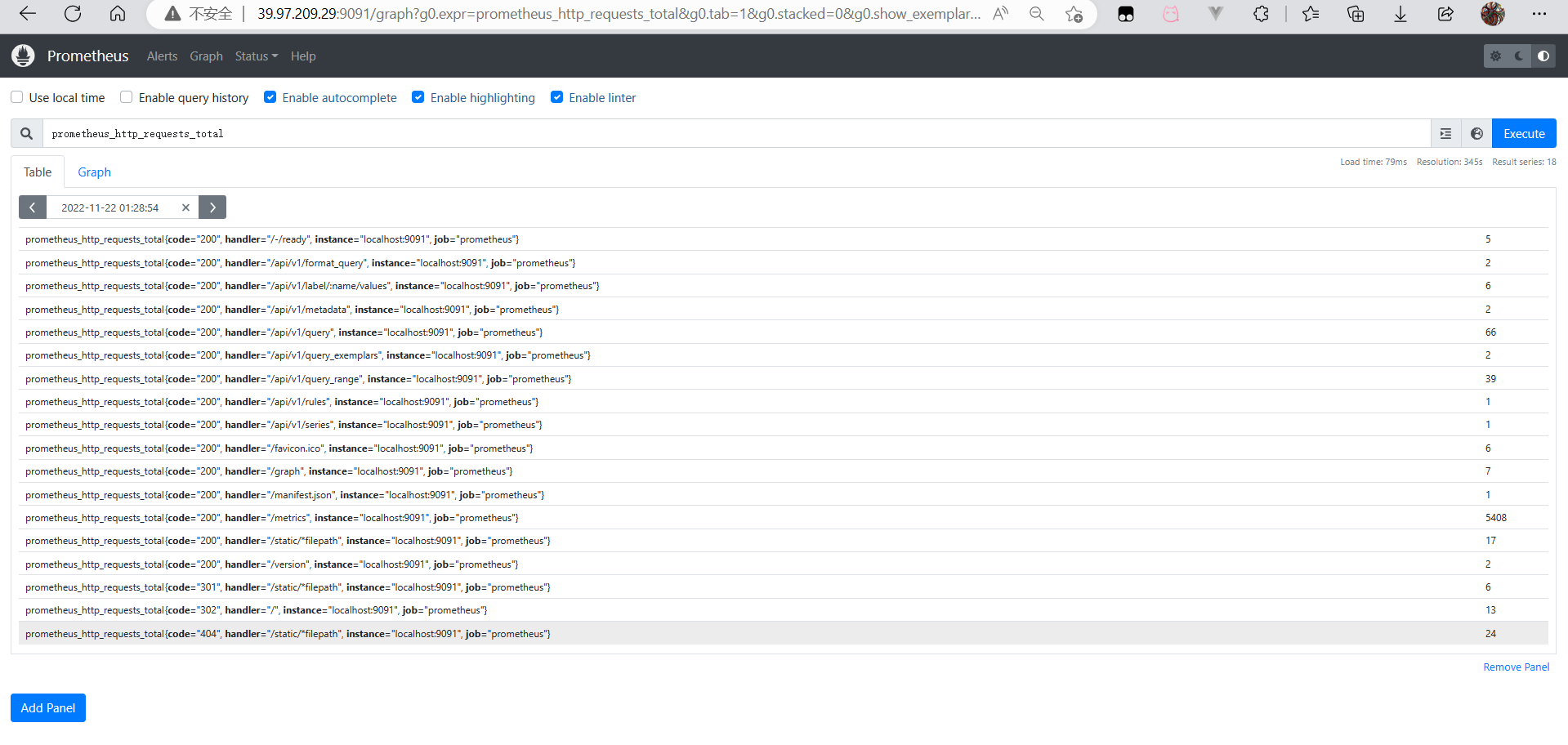Expand the Status dropdown menu
The width and height of the screenshot is (1568, 745).
click(257, 56)
